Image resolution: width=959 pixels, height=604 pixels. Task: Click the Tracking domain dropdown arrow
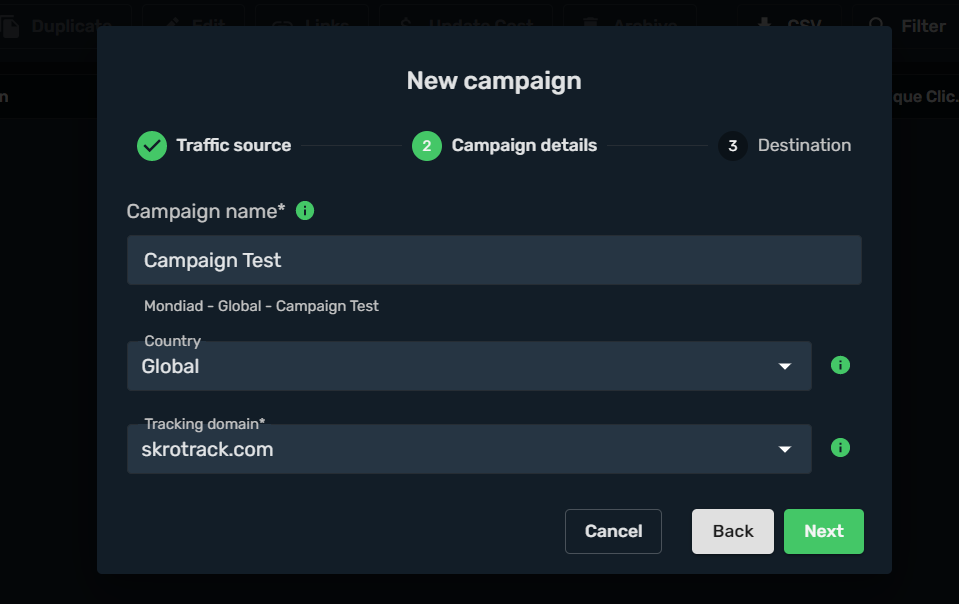pyautogui.click(x=785, y=450)
